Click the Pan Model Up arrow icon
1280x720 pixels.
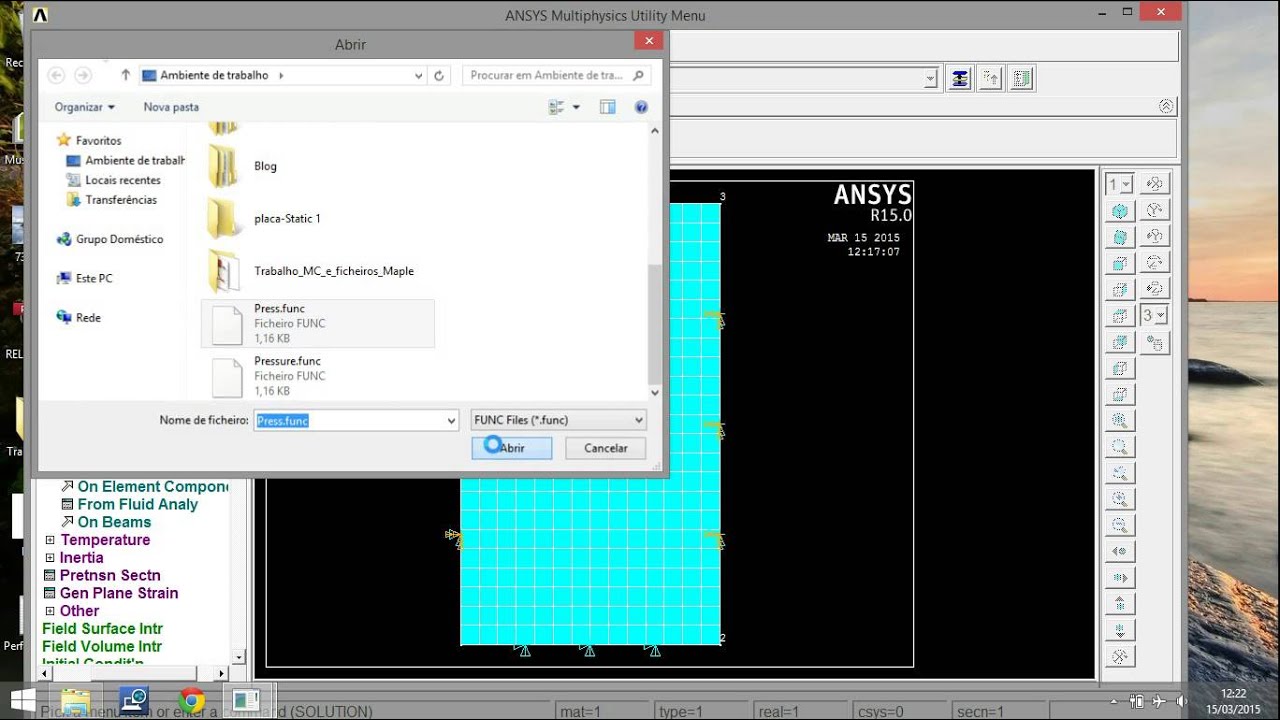pos(1120,603)
